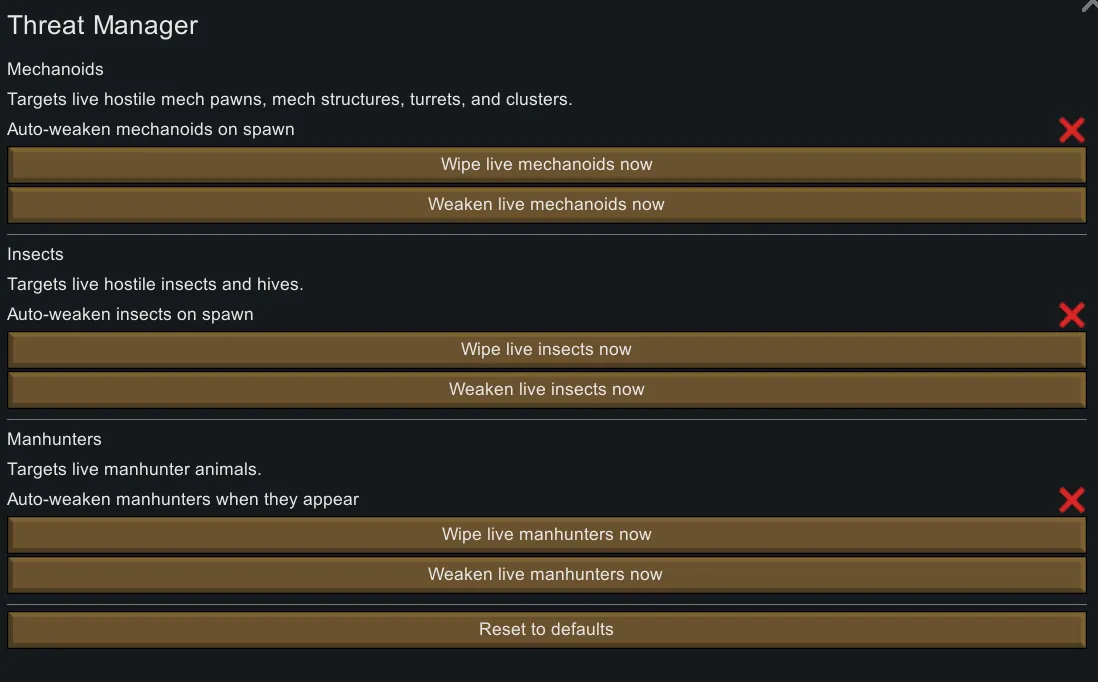1098x682 pixels.
Task: Click the Insects section heading
Action: pos(35,254)
